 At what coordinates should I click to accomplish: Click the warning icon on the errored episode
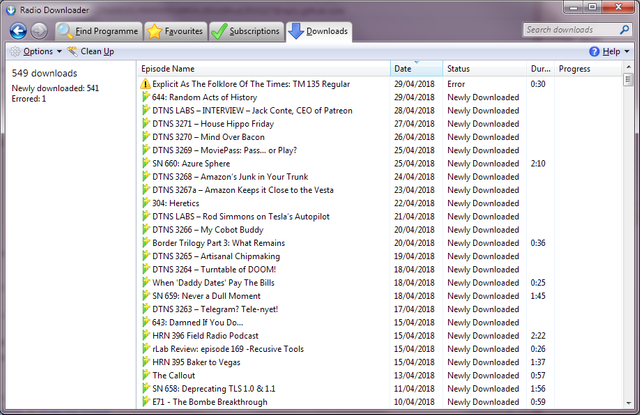146,84
